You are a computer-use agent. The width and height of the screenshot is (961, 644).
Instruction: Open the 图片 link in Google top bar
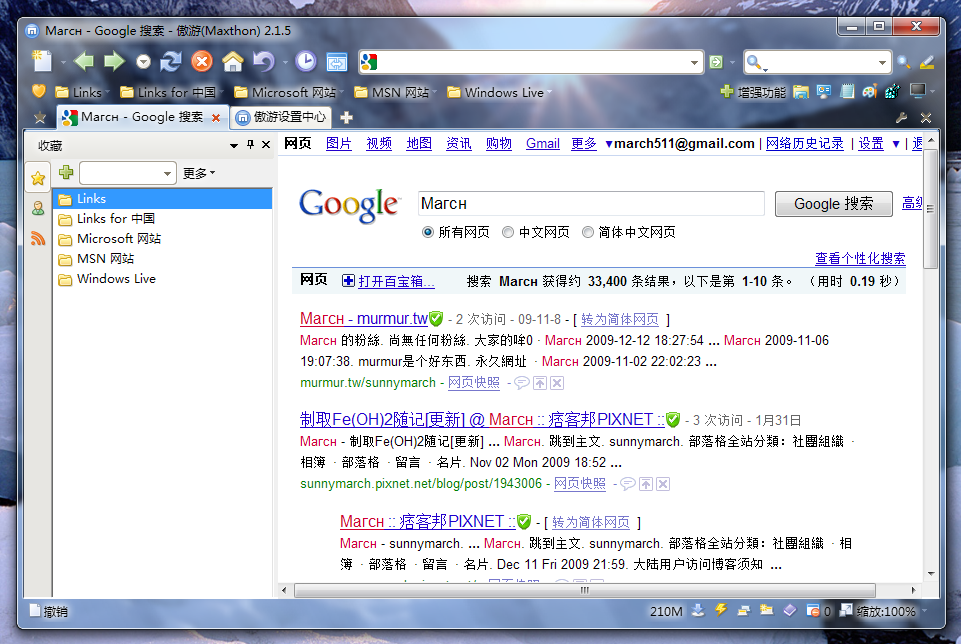click(x=338, y=143)
